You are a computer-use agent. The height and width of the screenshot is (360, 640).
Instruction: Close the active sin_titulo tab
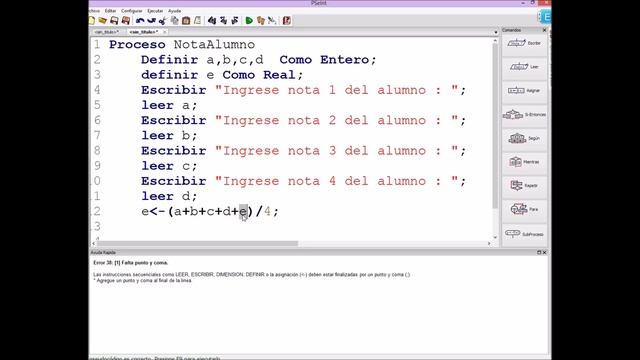tap(164, 32)
